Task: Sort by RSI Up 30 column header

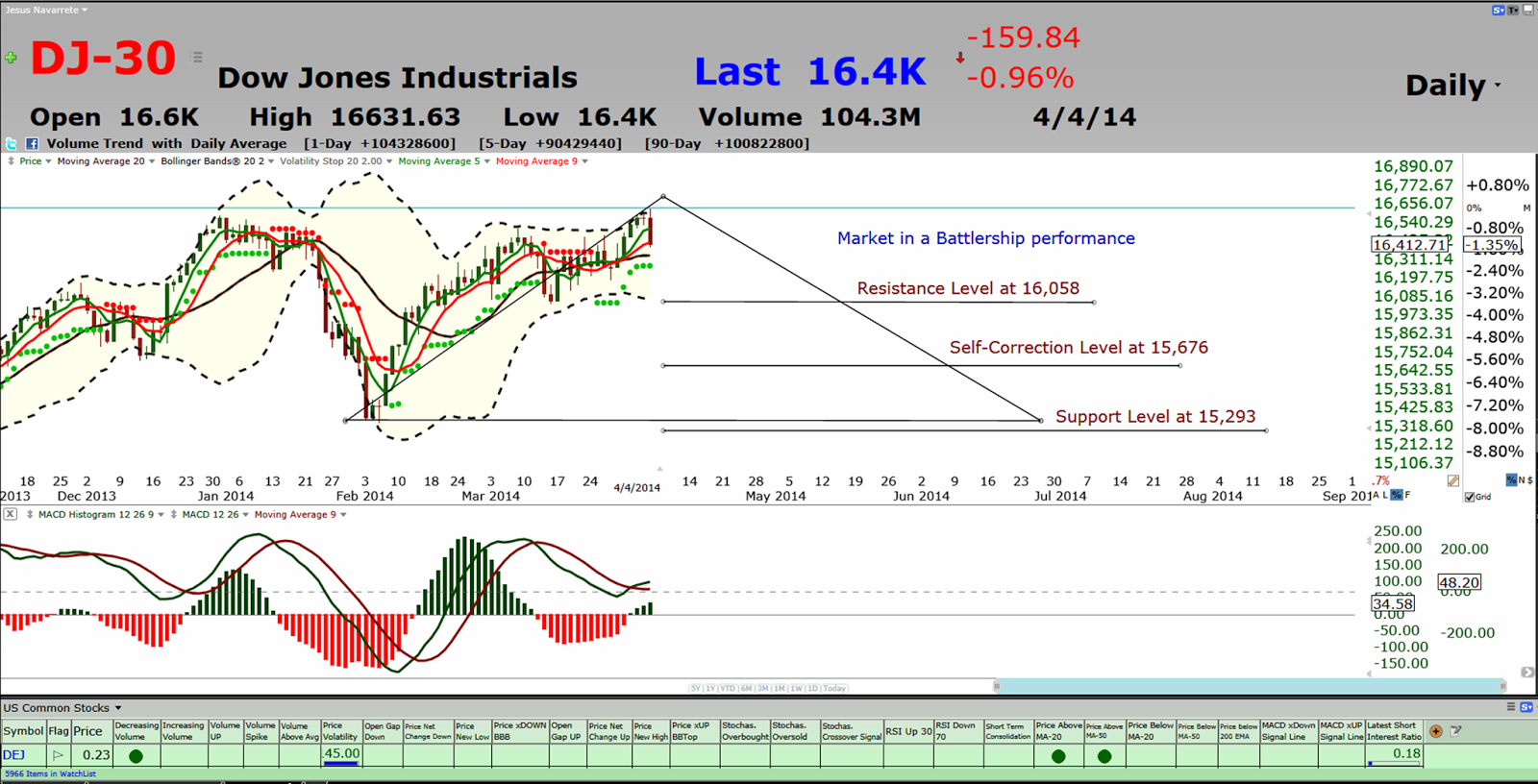Action: pos(908,731)
